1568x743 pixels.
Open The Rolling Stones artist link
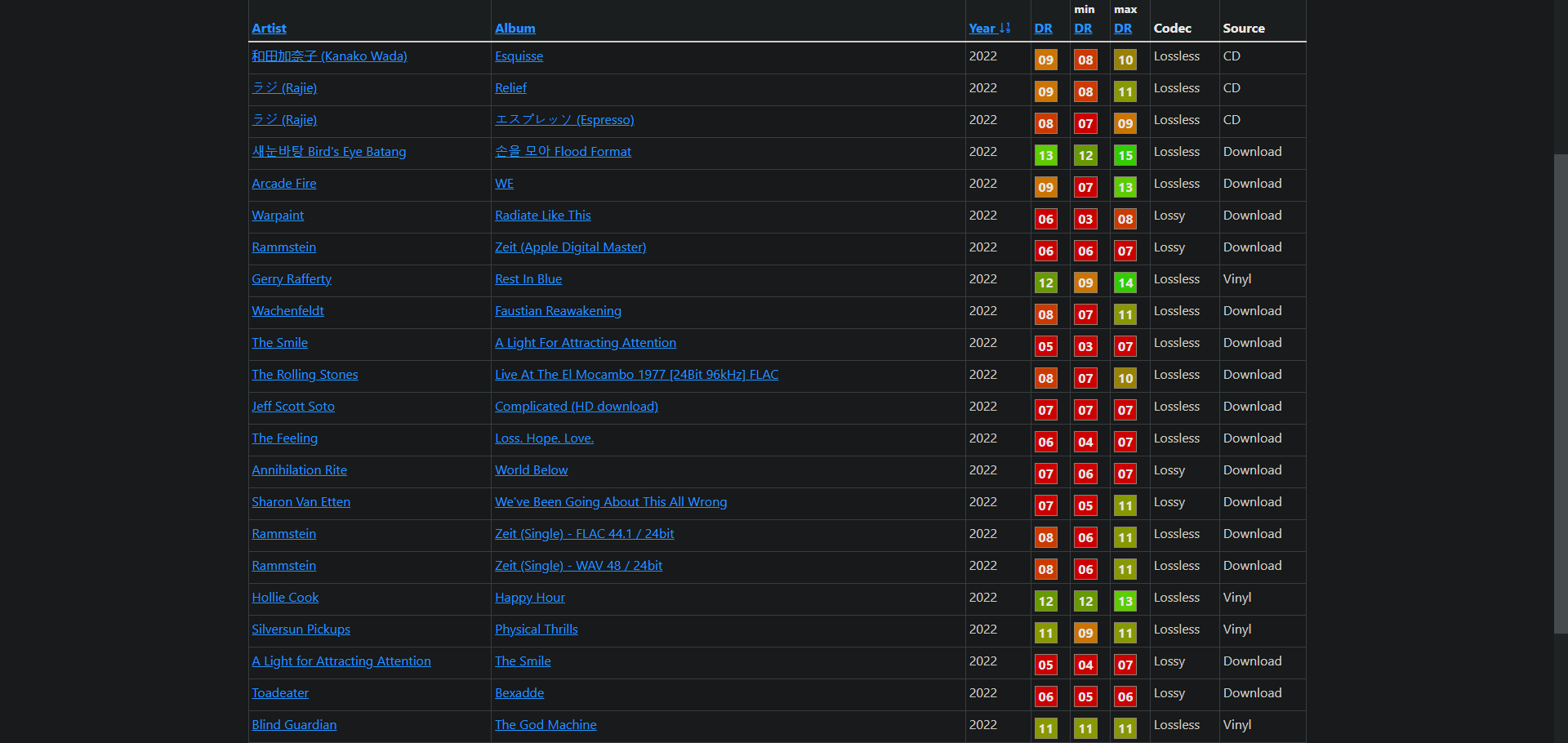point(305,375)
